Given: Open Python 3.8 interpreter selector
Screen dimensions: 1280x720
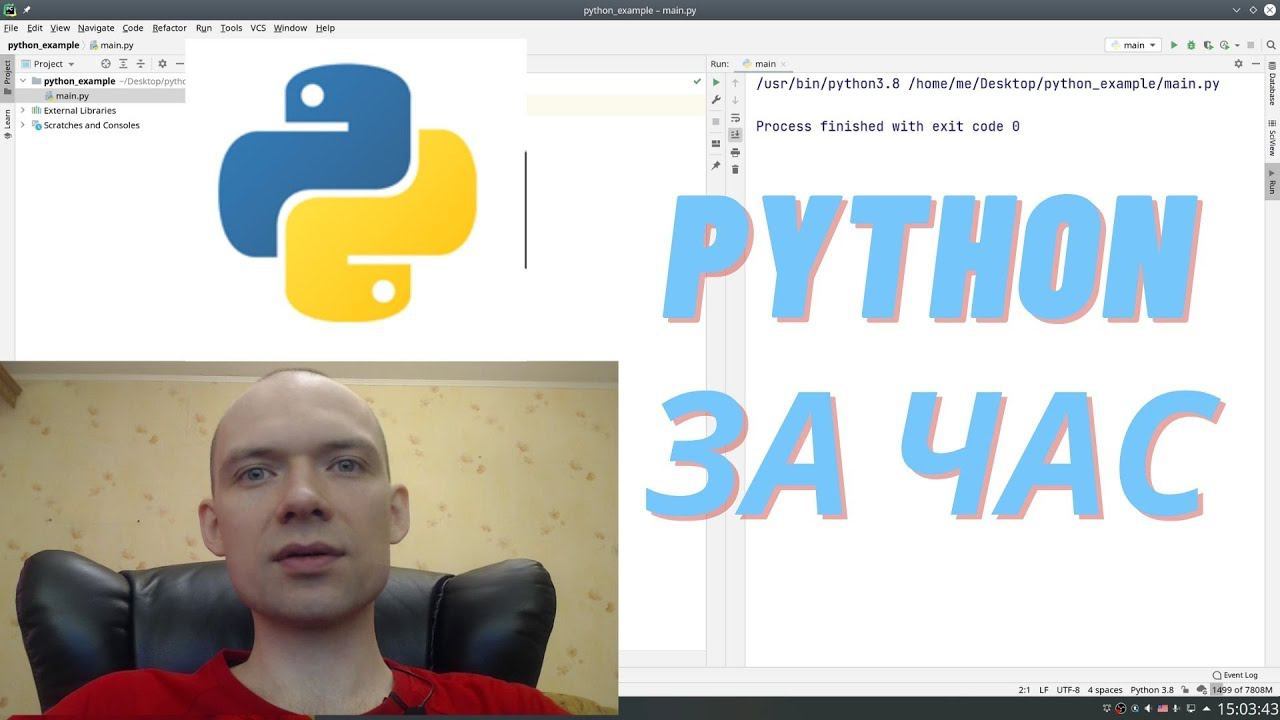Looking at the screenshot, I should pos(1152,690).
